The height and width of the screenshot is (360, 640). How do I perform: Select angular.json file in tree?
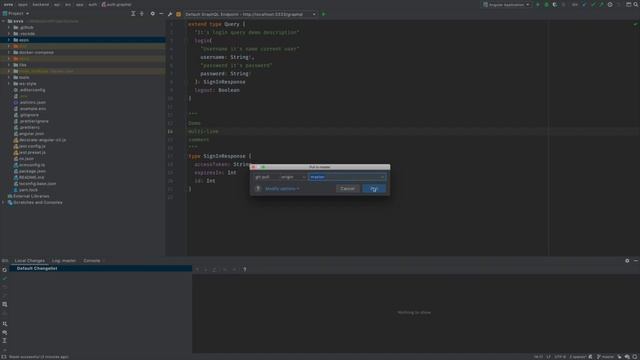[31, 133]
